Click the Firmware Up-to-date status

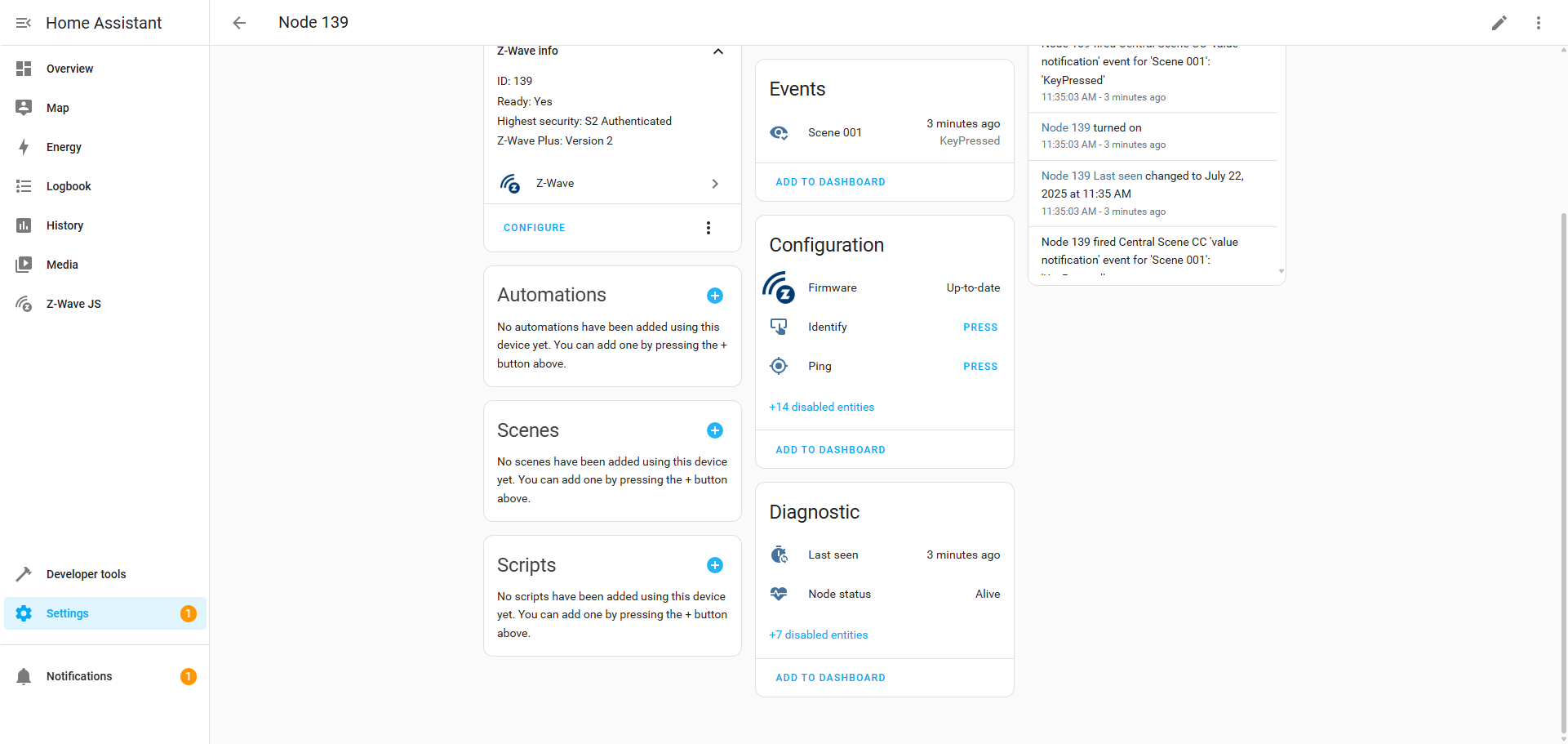[x=973, y=287]
